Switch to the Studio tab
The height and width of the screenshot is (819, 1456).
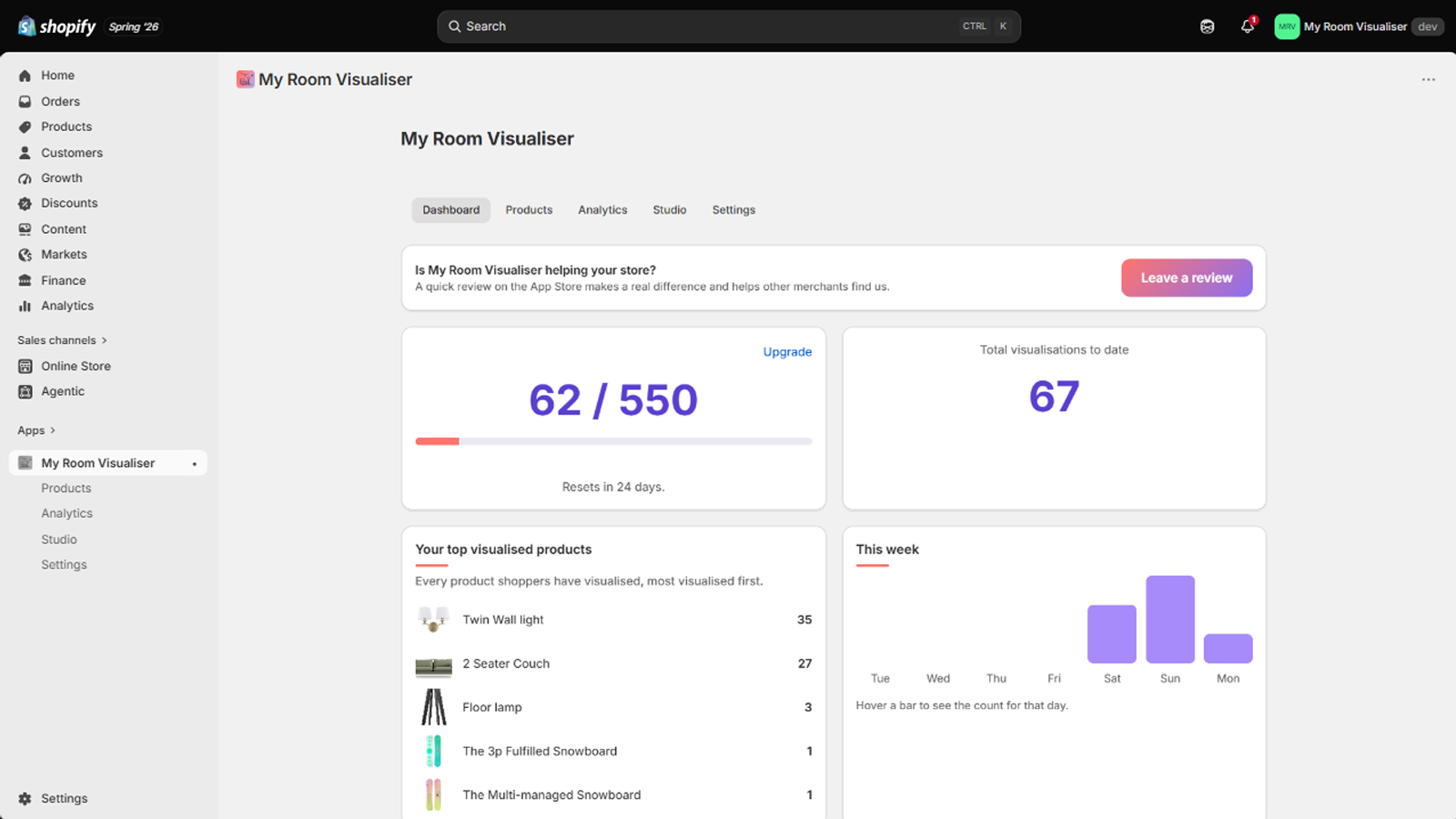(670, 210)
